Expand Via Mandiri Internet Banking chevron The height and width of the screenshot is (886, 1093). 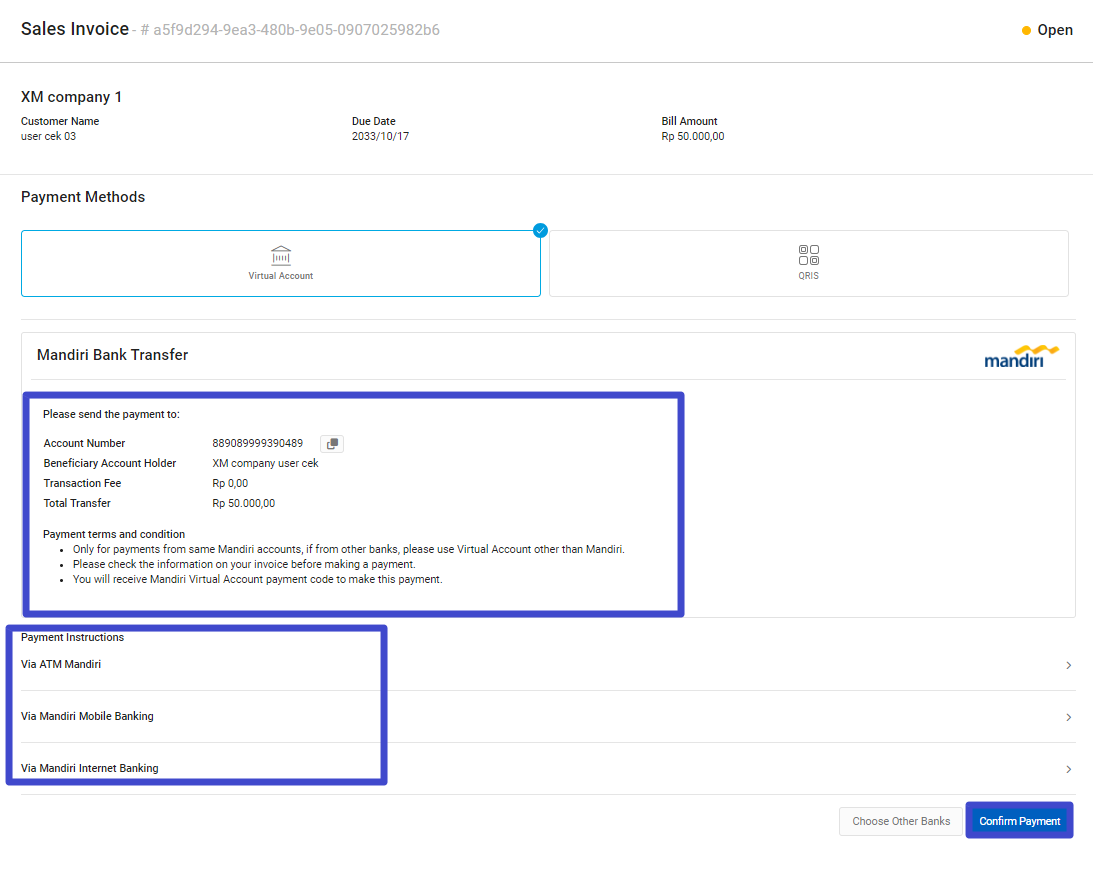1069,770
